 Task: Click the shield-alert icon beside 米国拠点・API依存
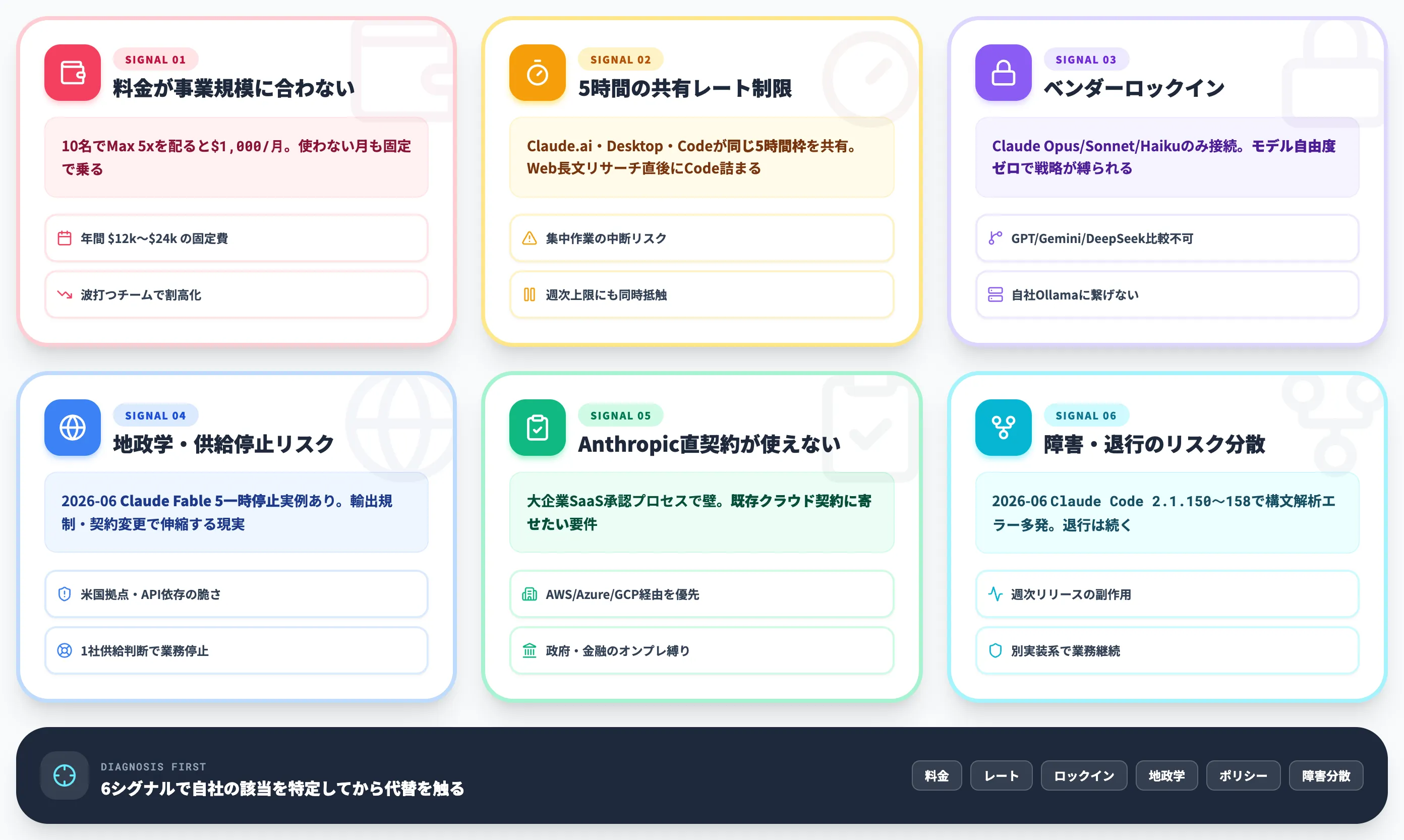pos(65,594)
